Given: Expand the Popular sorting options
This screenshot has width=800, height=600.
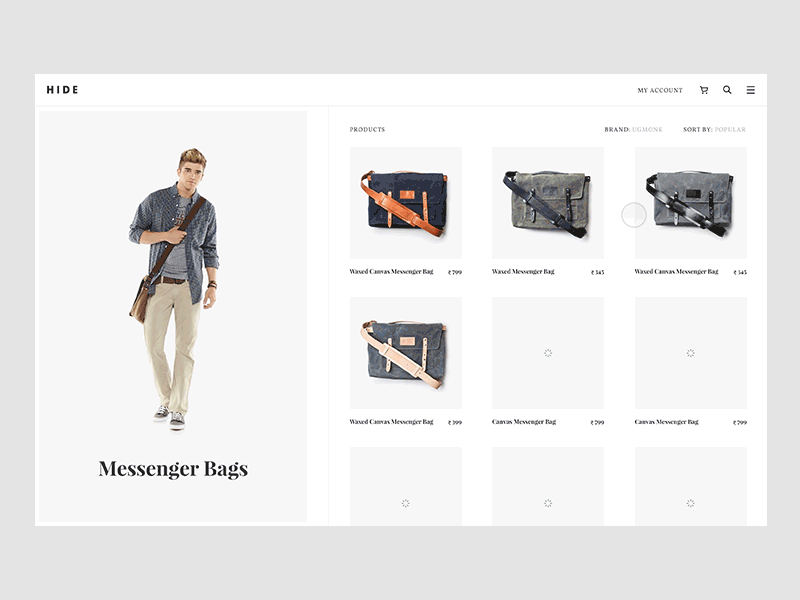Looking at the screenshot, I should pos(730,129).
